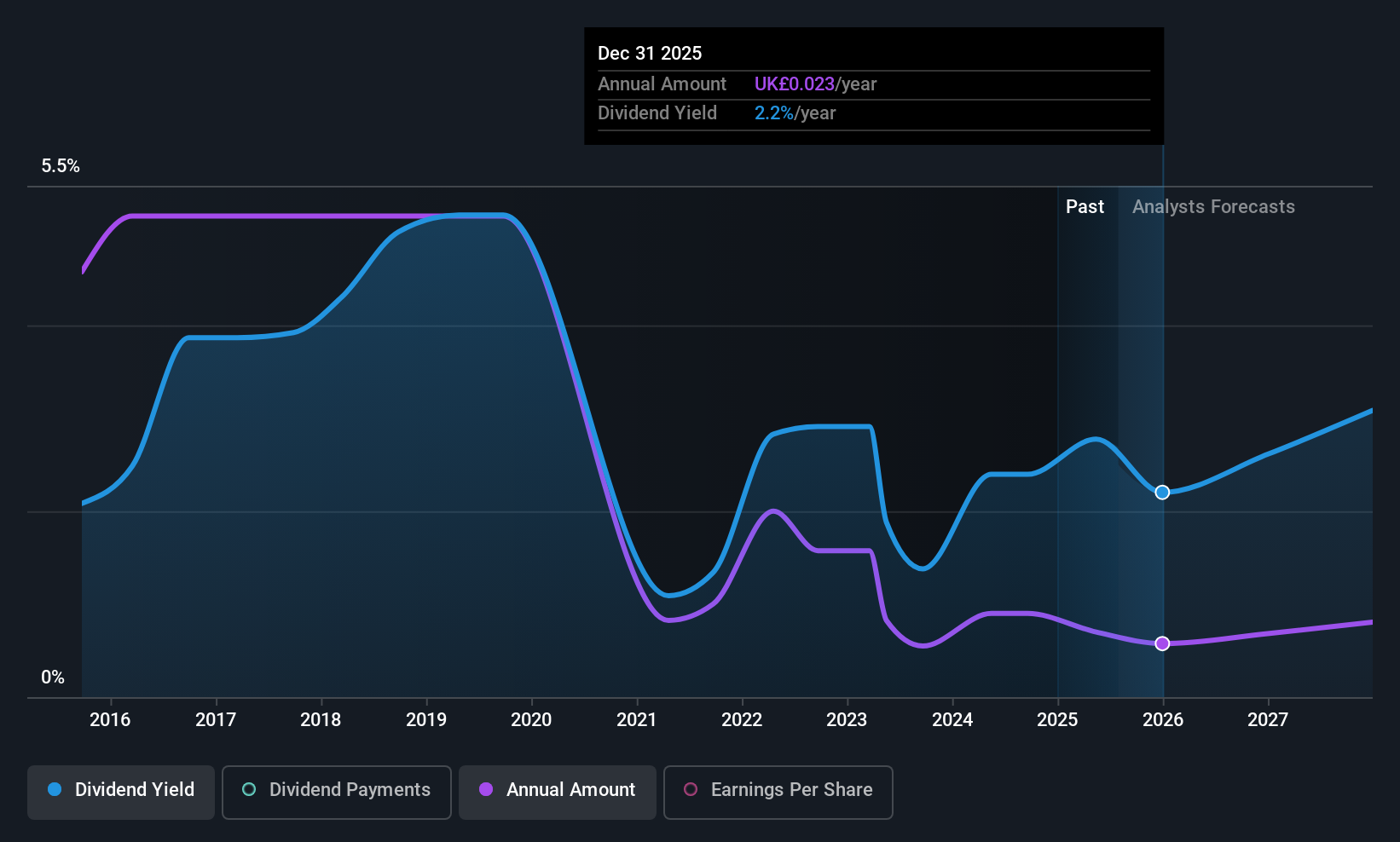Click the tooltip Annual Amount label
The image size is (1400, 842).
tap(662, 84)
